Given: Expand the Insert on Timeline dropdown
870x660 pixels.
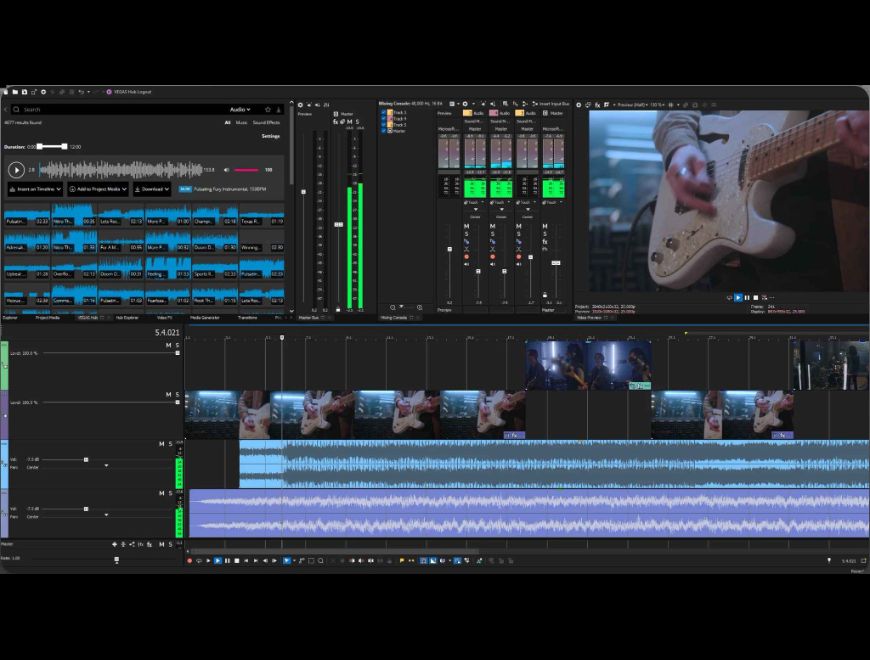Looking at the screenshot, I should 35,189.
